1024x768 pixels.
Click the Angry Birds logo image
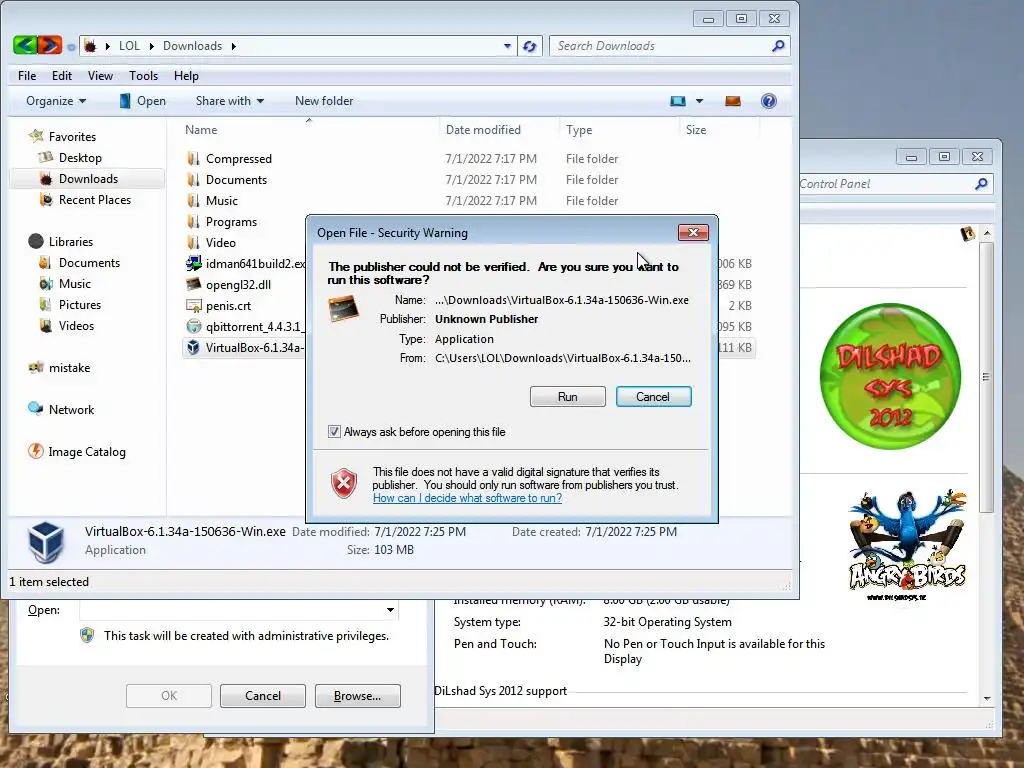[x=907, y=544]
